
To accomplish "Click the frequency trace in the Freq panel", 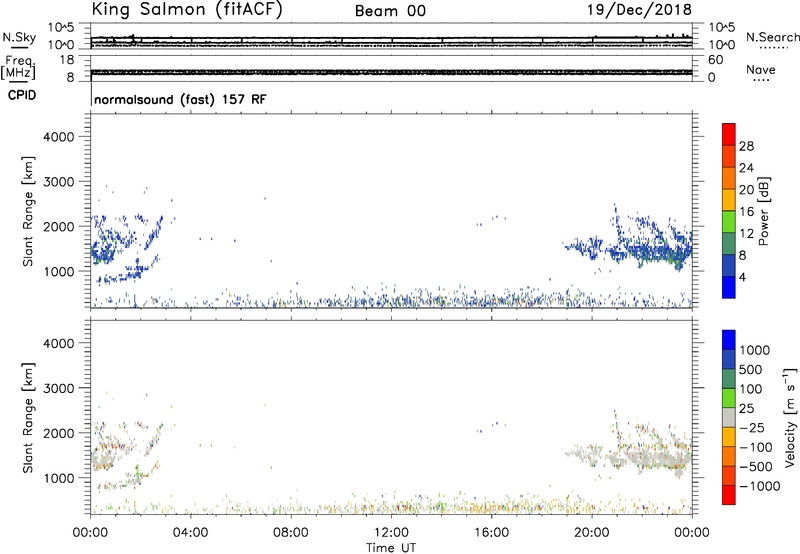I will (391, 72).
